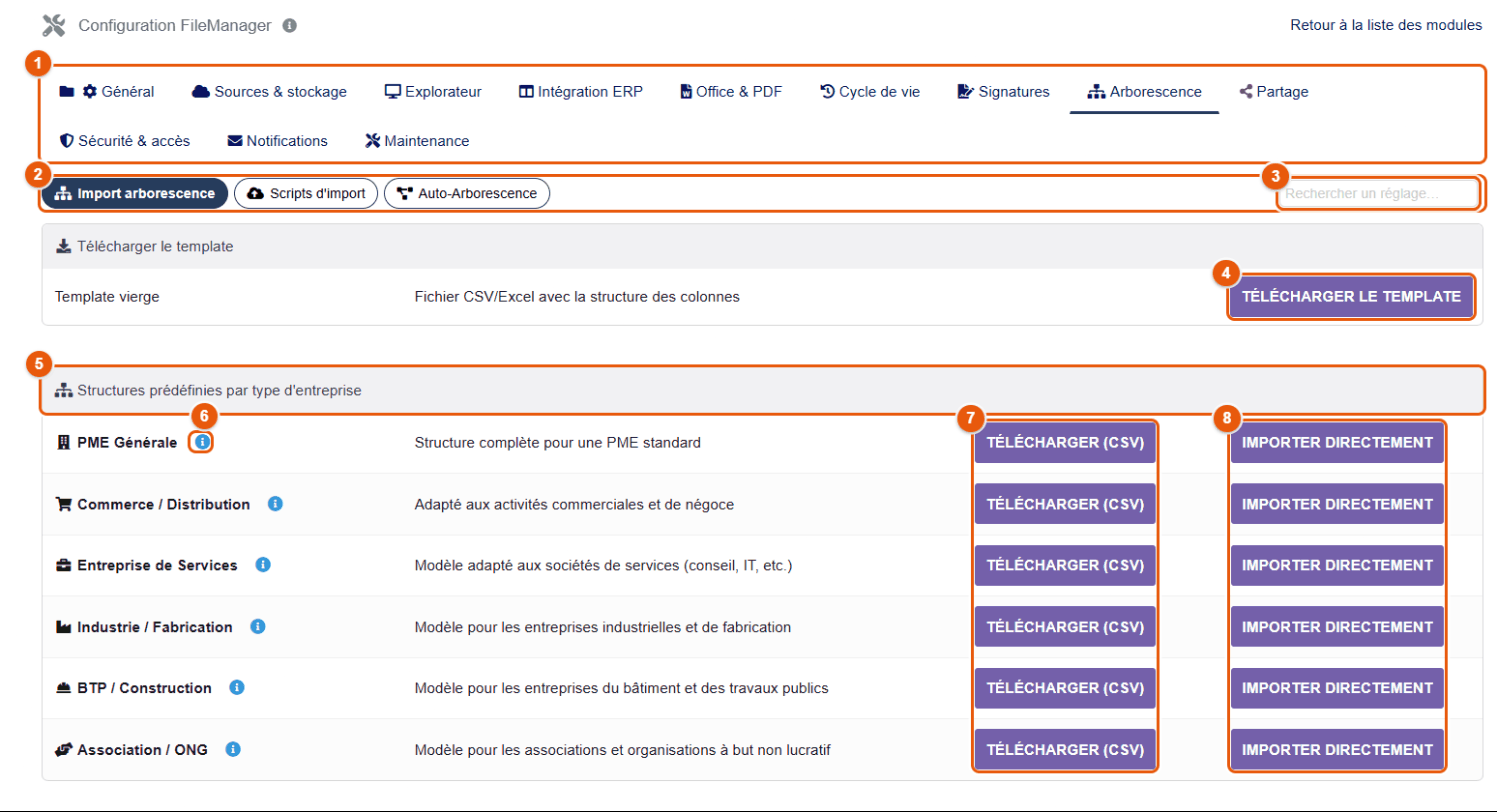Open the Notifications tab

[x=278, y=141]
